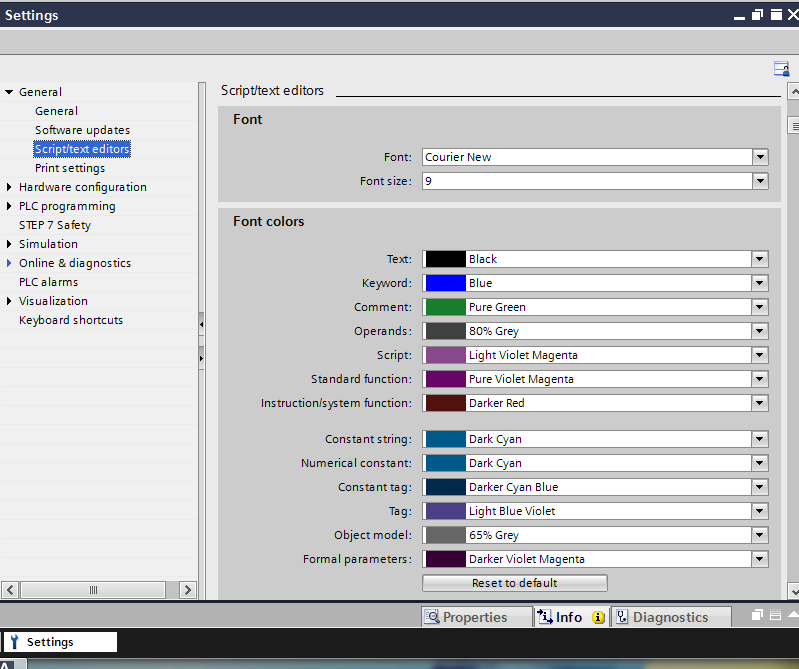Switch to the Info tab
The image size is (799, 669).
[x=571, y=617]
